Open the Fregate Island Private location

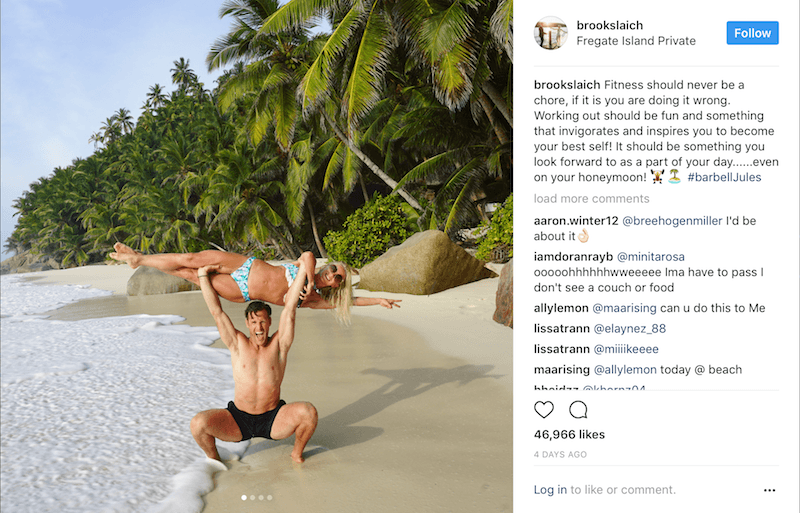(x=636, y=41)
